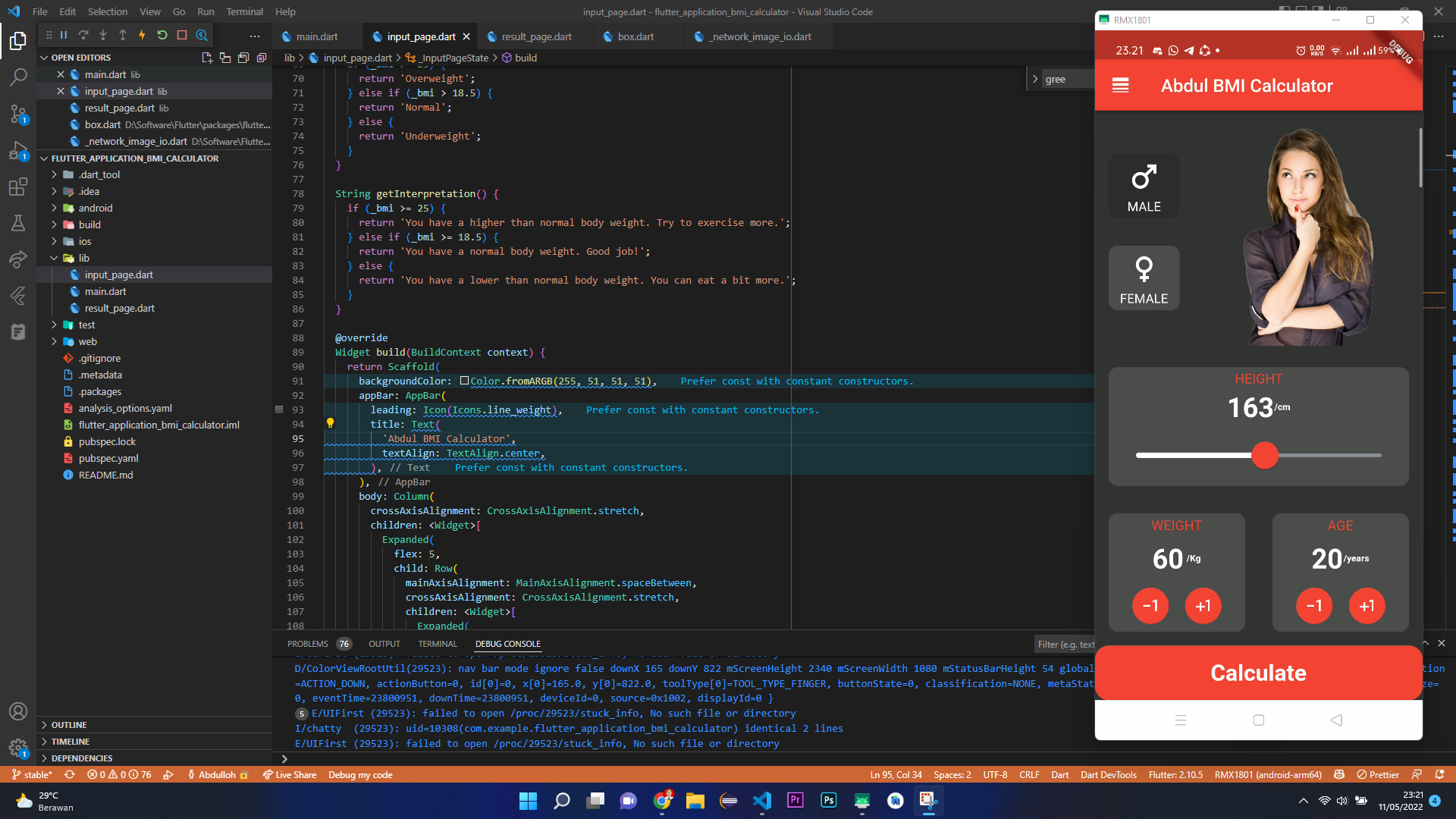Screen dimensions: 1456x819
Task: Select MALE gender card
Action: coord(1144,187)
